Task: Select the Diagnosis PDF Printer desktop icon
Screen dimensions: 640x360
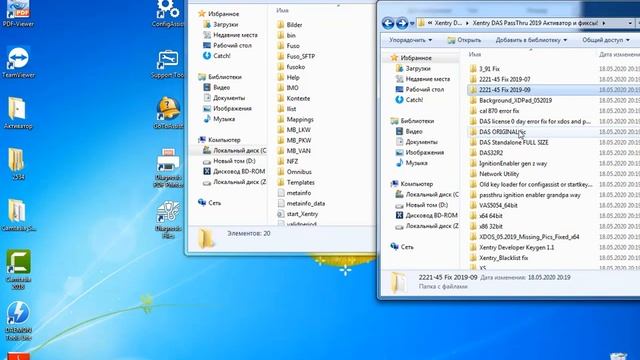Action: (x=168, y=168)
